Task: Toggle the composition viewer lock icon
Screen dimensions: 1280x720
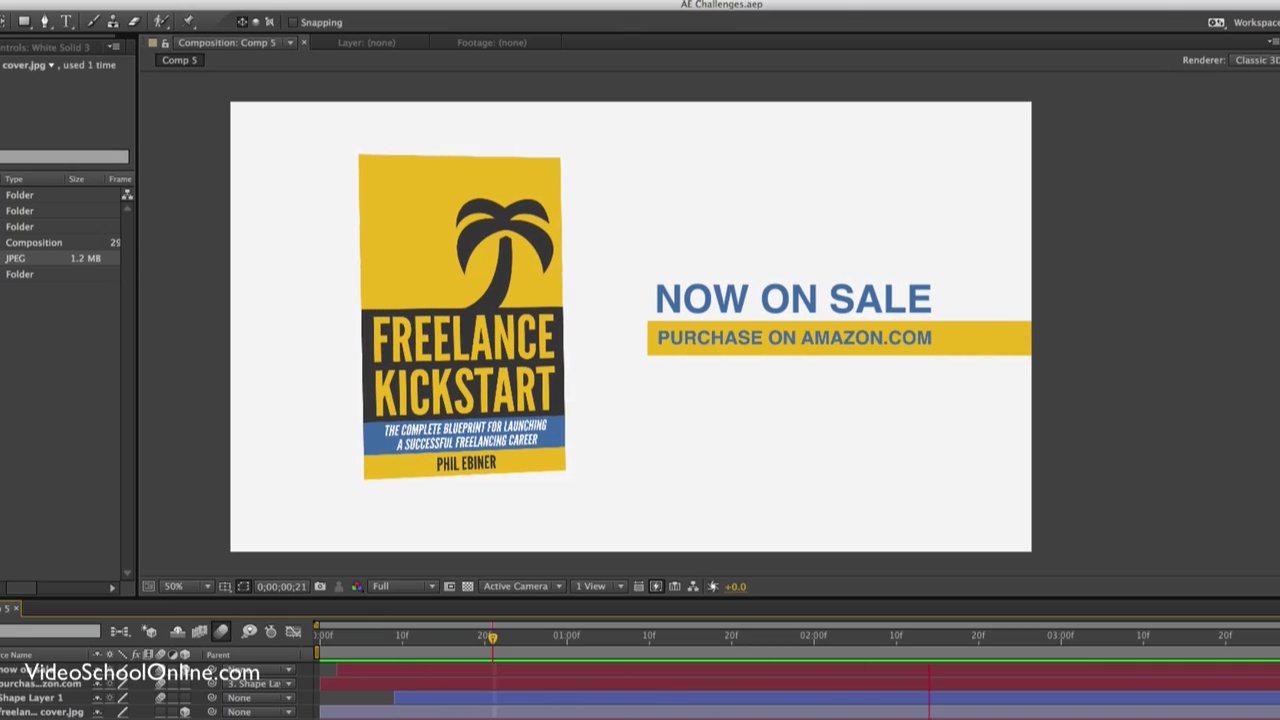Action: point(165,43)
